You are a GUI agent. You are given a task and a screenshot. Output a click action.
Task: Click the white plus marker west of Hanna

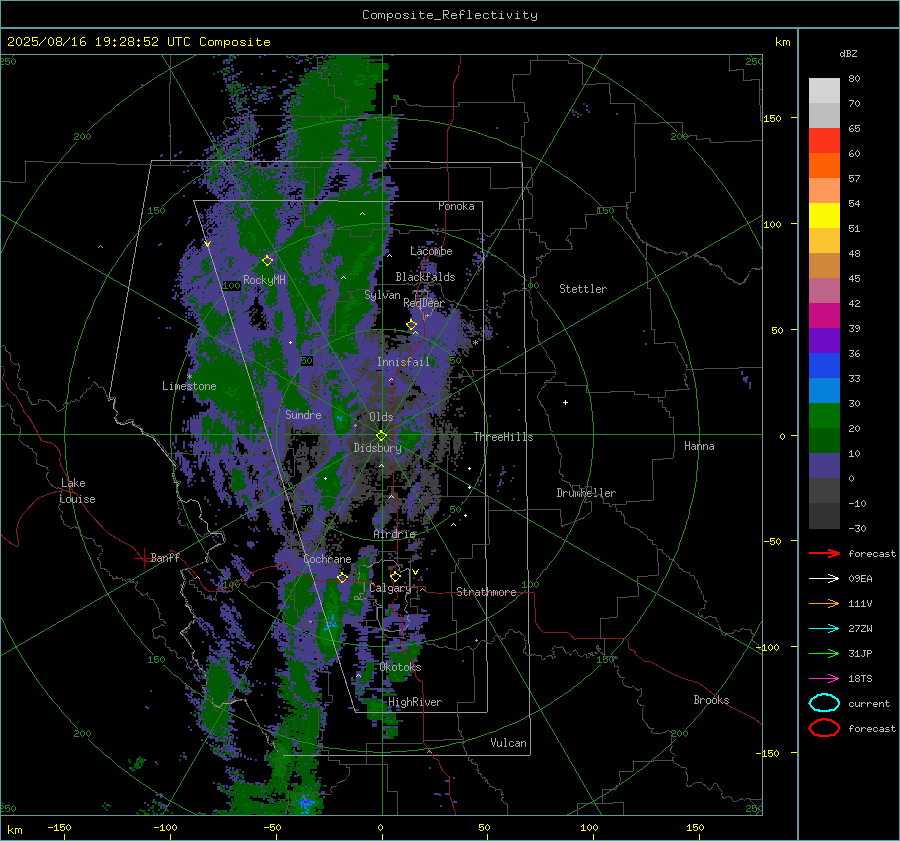coord(565,402)
